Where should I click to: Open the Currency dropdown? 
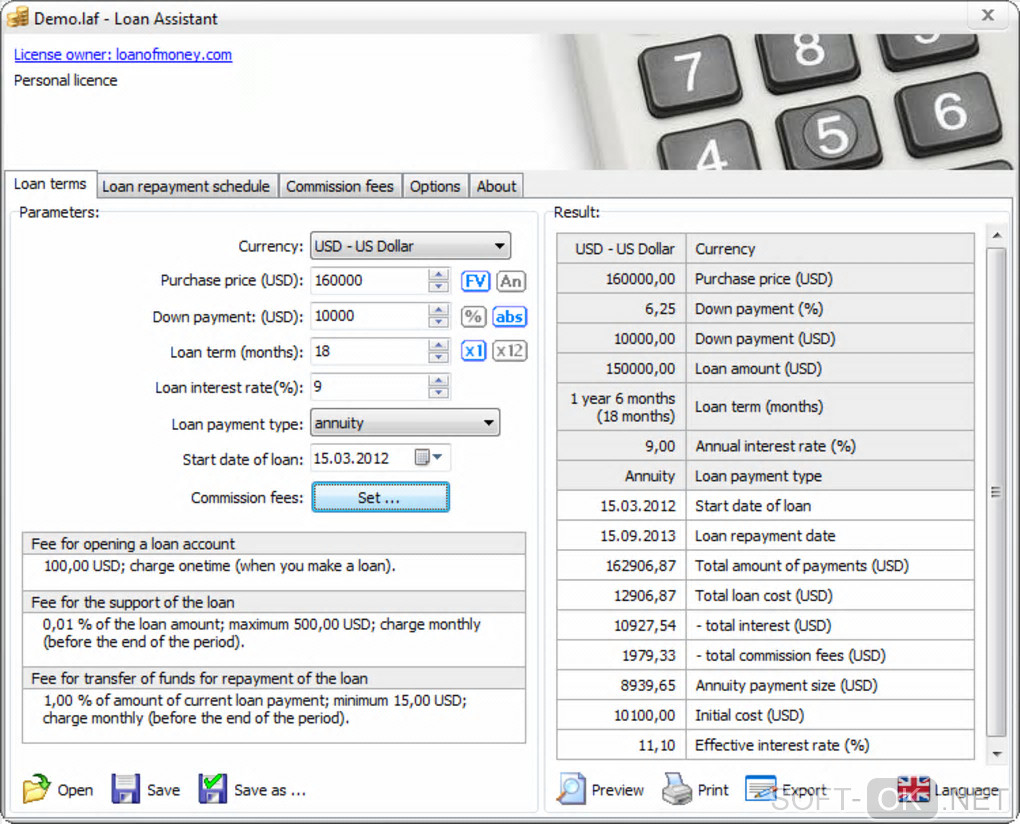[x=410, y=246]
